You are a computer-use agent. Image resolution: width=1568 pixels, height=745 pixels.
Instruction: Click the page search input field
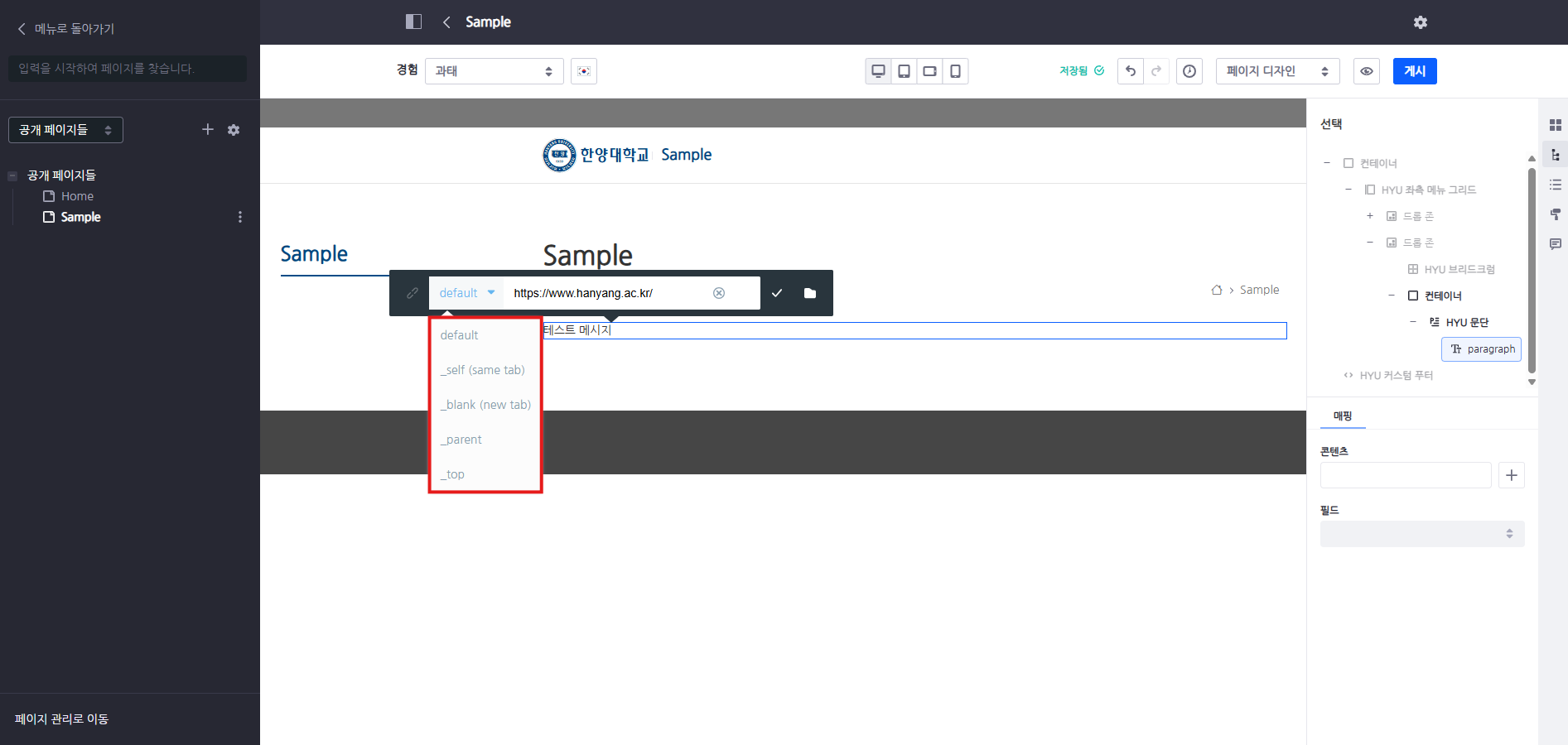(128, 69)
